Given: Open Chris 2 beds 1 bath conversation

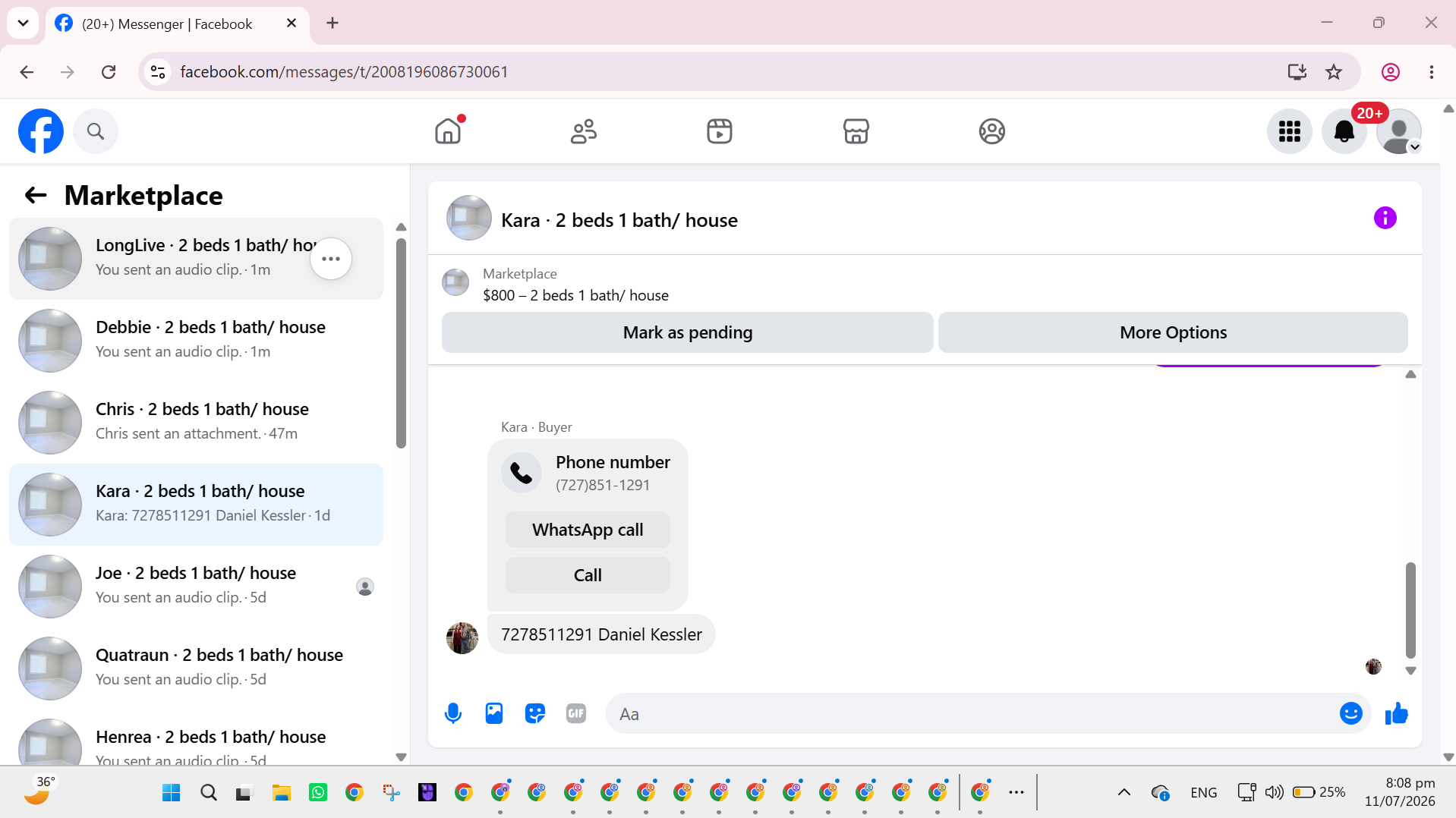Looking at the screenshot, I should (x=196, y=423).
